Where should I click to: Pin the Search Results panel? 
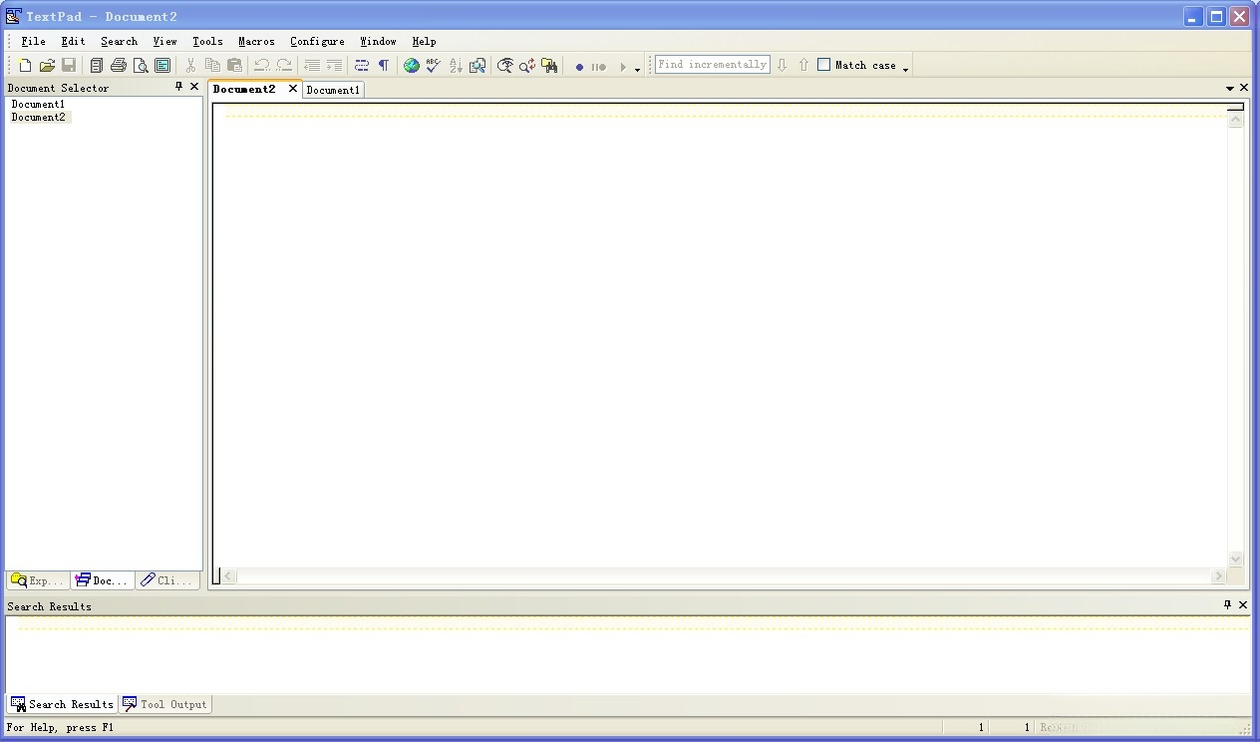click(x=1228, y=605)
